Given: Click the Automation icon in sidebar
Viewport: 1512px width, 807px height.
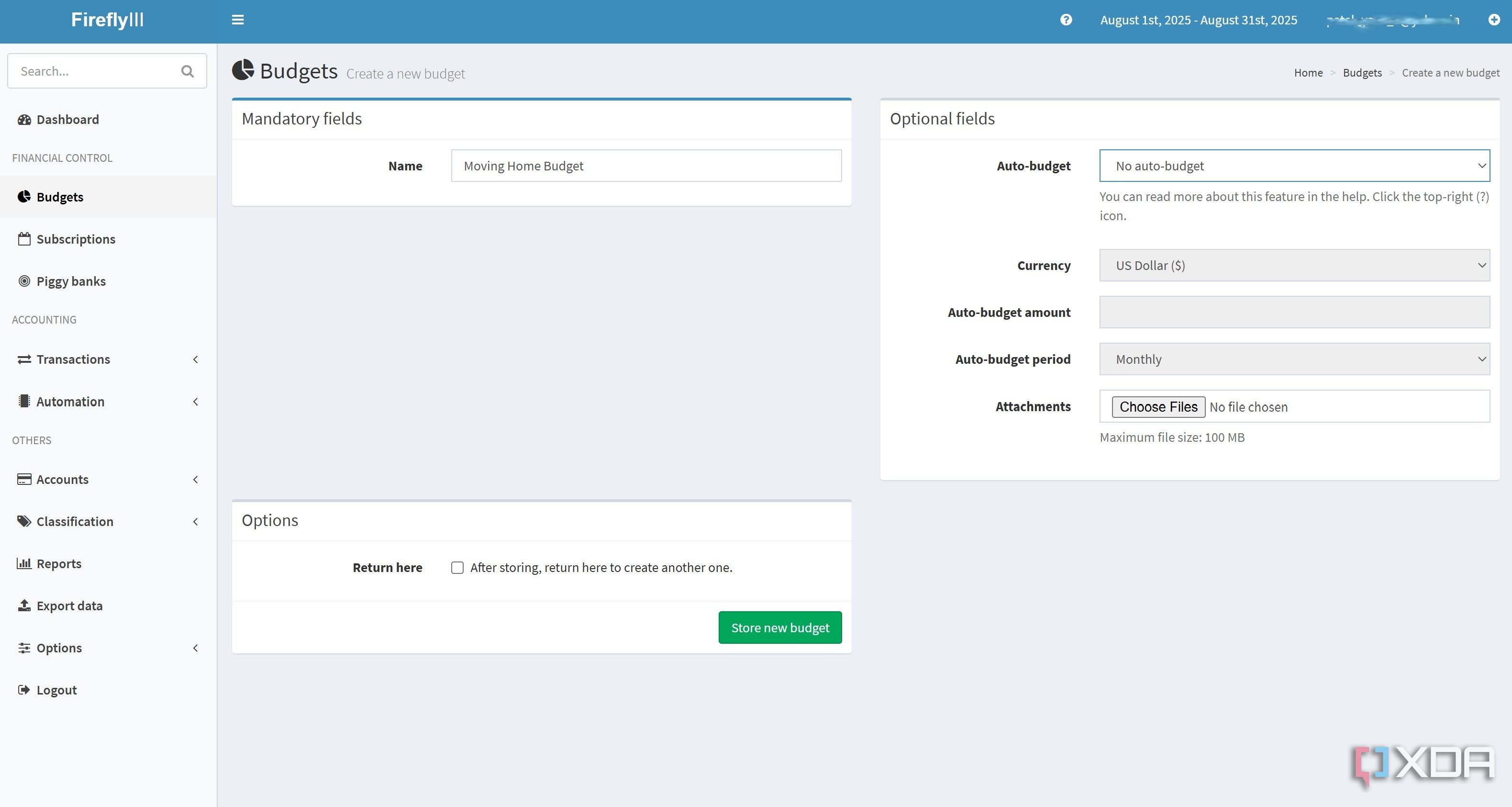Looking at the screenshot, I should click(x=24, y=401).
